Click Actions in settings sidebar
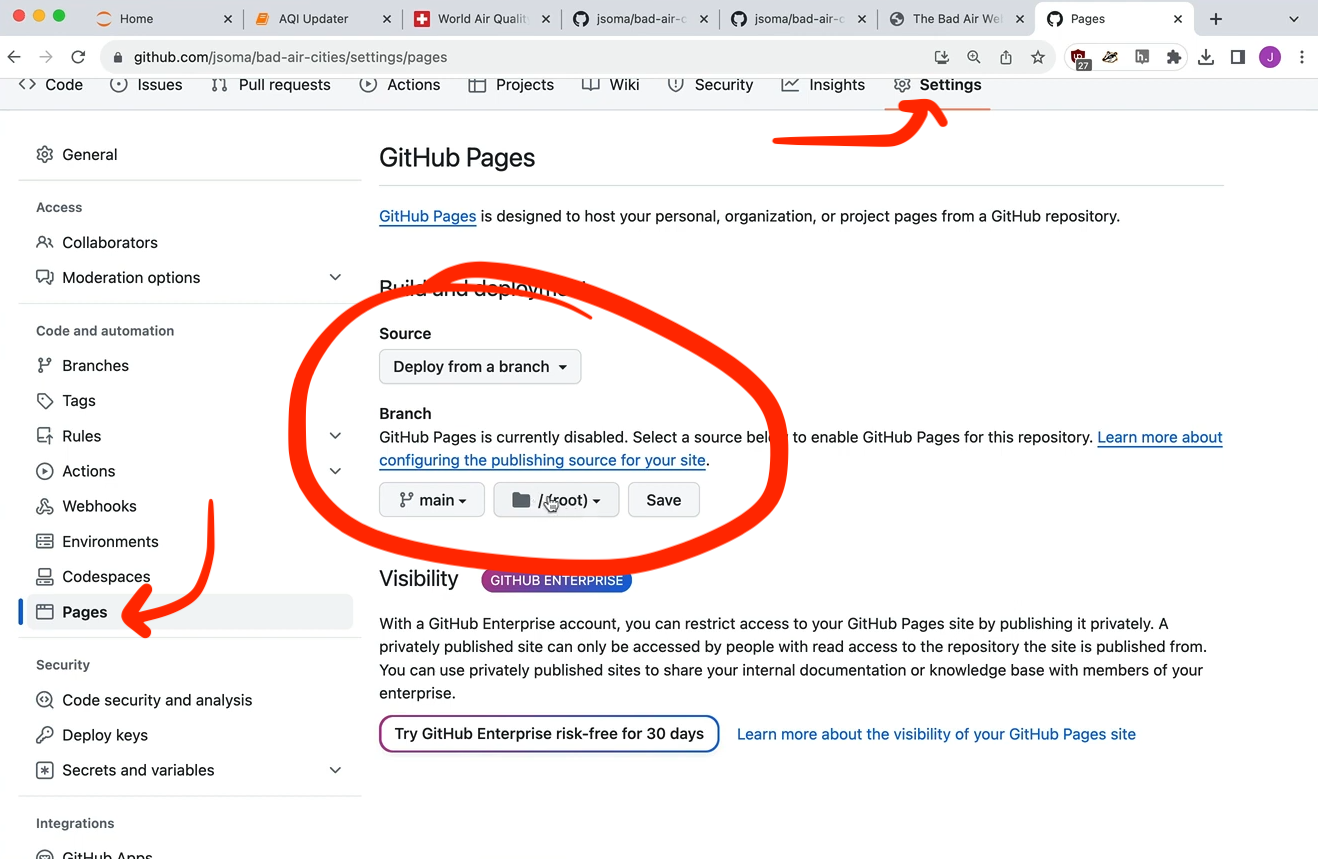Image resolution: width=1318 pixels, height=859 pixels. point(88,471)
